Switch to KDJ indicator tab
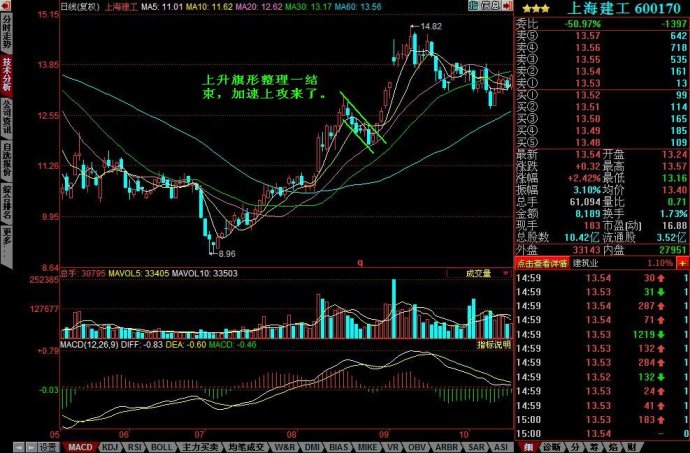Image resolution: width=690 pixels, height=453 pixels. 110,448
